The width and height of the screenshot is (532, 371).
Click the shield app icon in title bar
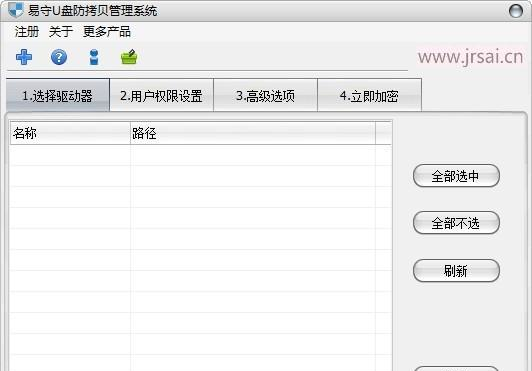coord(16,10)
